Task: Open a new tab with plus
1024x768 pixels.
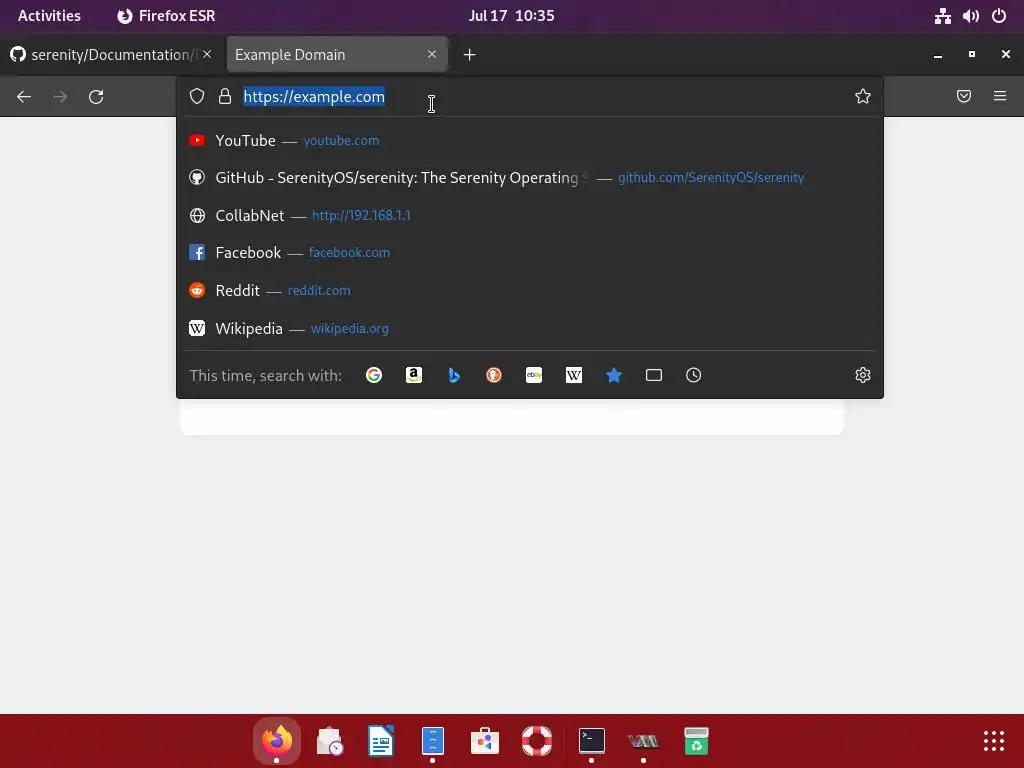Action: (470, 55)
